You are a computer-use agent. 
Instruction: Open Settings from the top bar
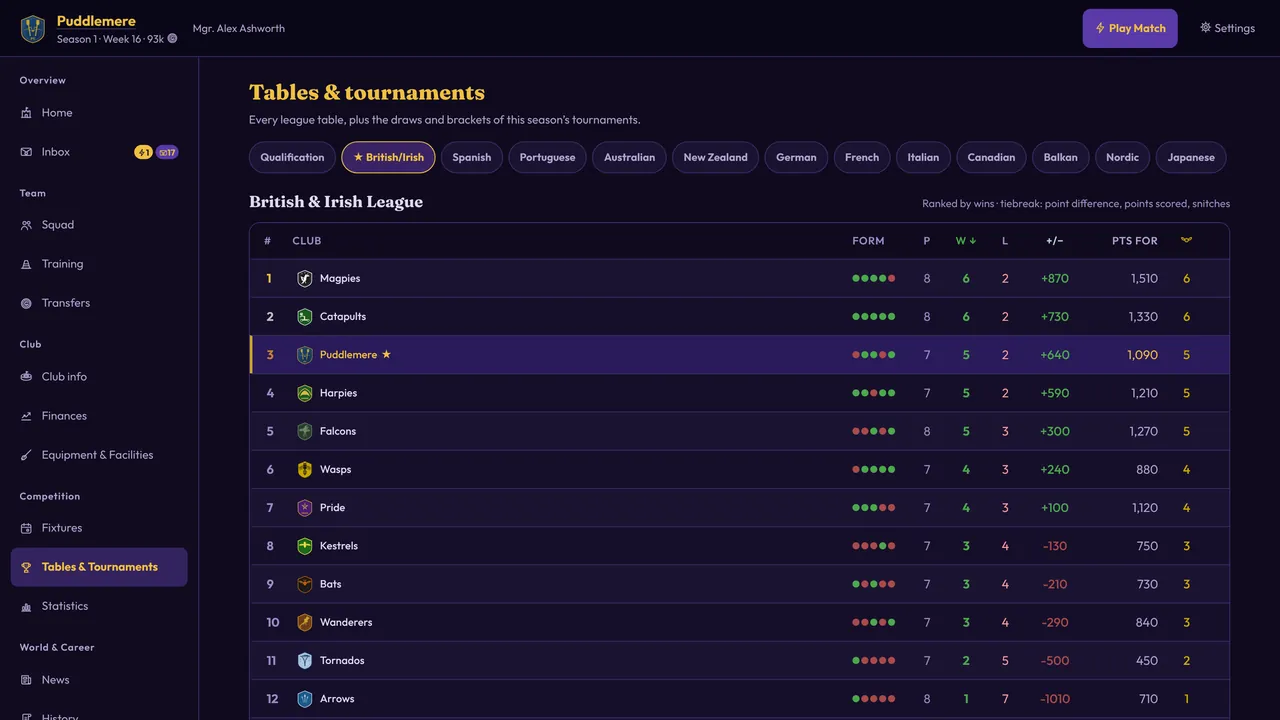pos(1227,28)
